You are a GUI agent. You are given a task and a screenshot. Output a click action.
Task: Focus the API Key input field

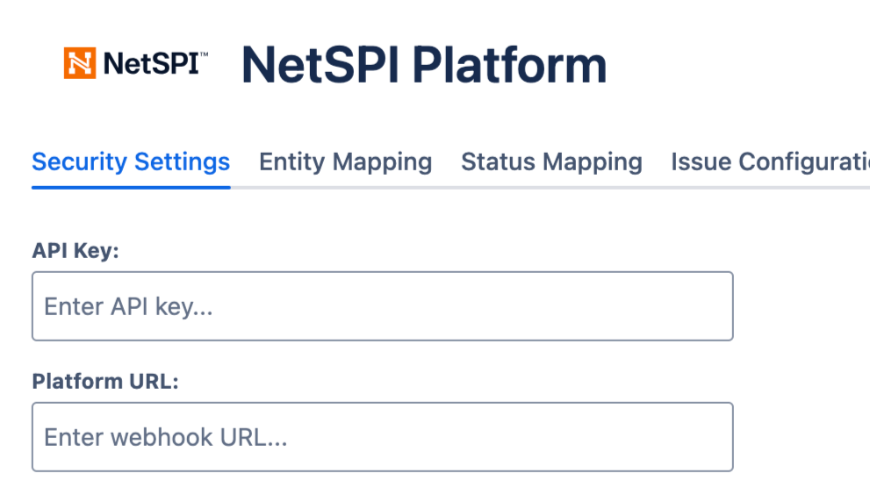pos(382,306)
